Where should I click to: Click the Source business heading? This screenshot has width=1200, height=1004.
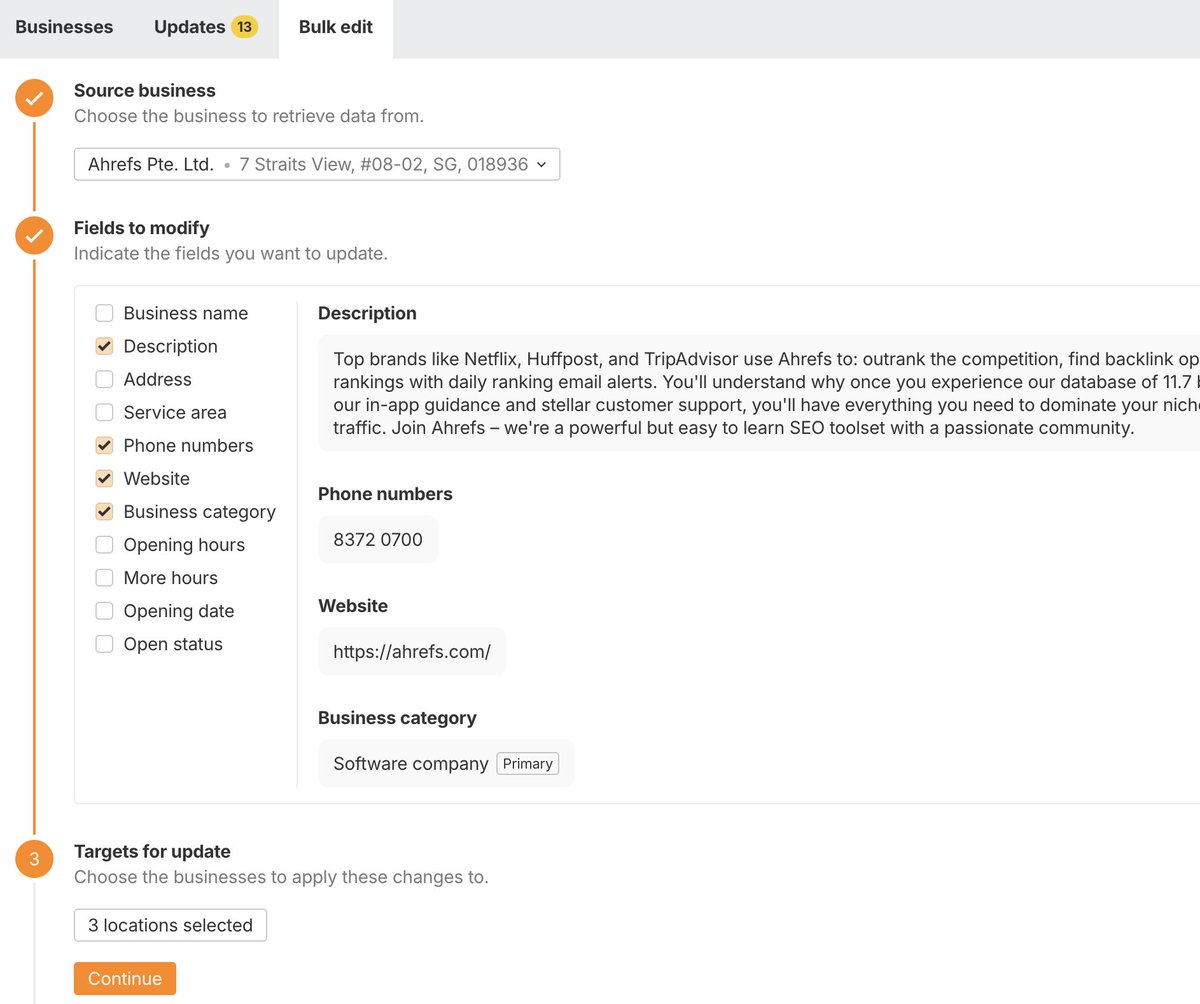(145, 90)
